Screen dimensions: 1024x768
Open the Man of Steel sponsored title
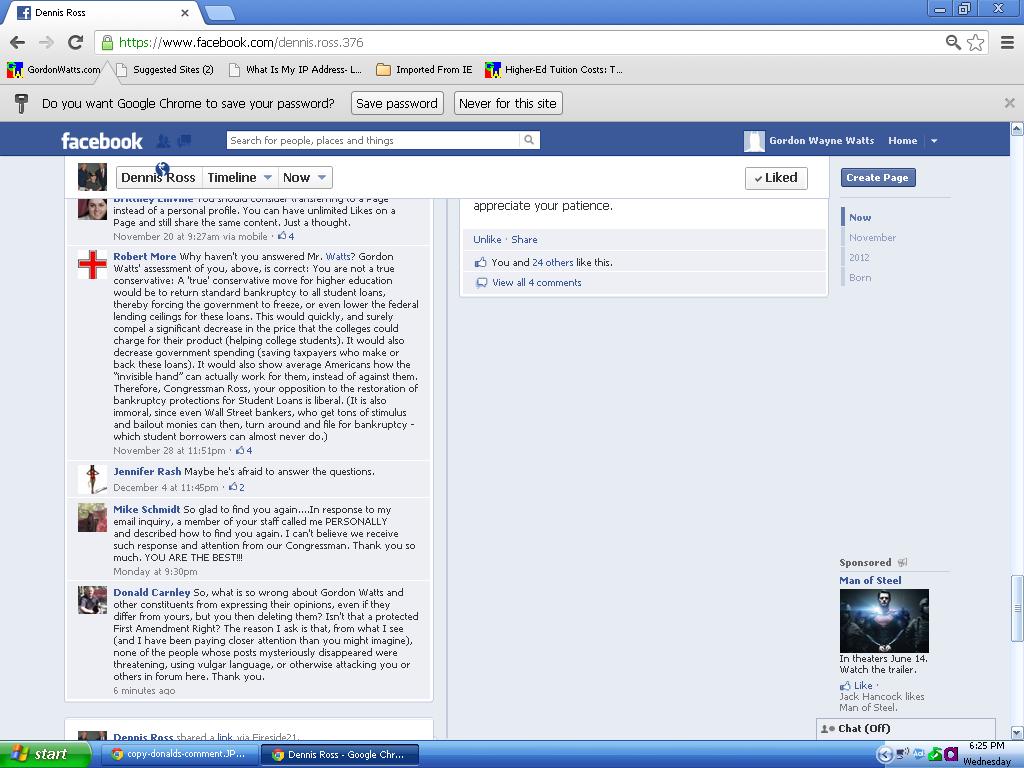pyautogui.click(x=870, y=580)
